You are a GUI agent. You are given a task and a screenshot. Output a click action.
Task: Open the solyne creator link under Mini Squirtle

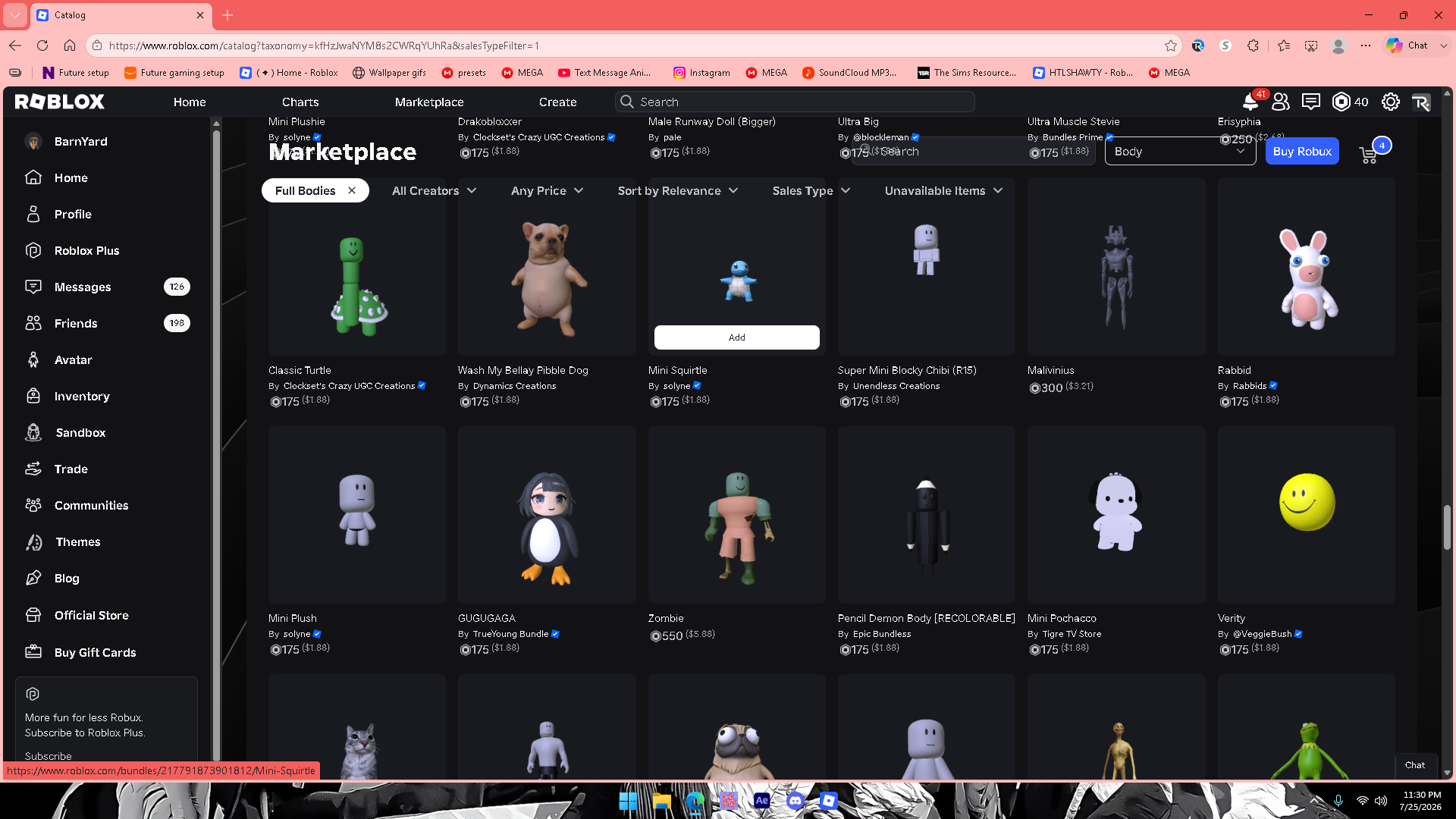(676, 386)
